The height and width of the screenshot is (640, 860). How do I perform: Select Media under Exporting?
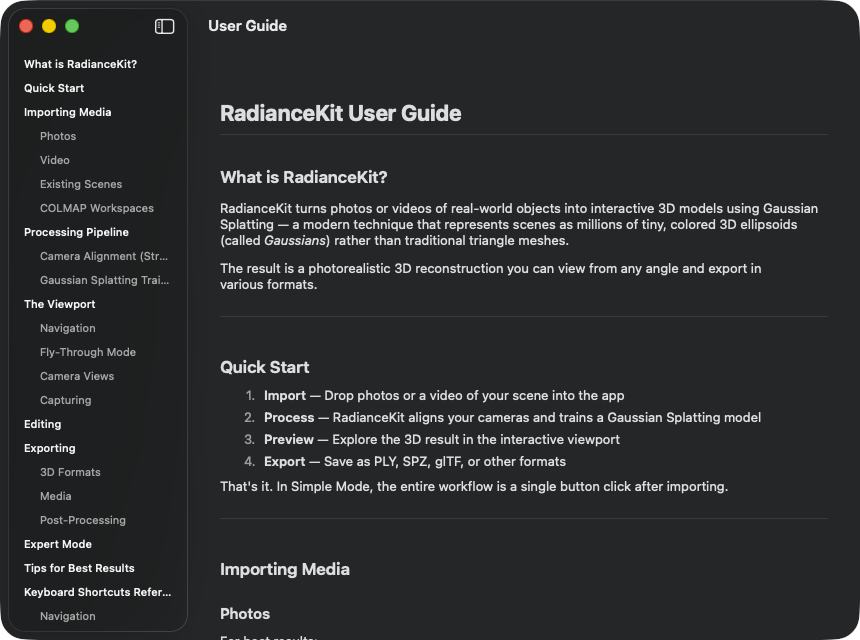click(x=55, y=496)
